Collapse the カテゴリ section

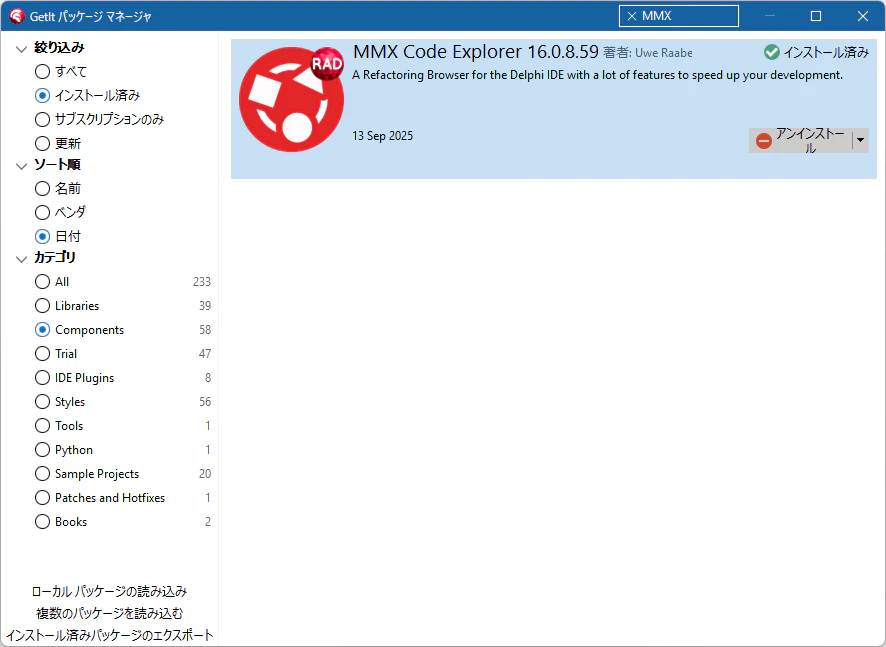(x=21, y=259)
